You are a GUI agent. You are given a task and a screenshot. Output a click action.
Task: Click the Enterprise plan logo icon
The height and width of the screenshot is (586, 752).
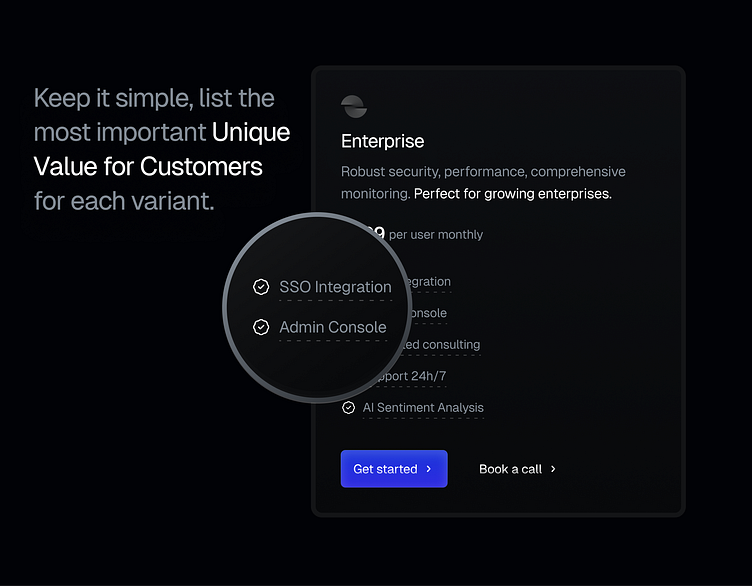tap(354, 106)
